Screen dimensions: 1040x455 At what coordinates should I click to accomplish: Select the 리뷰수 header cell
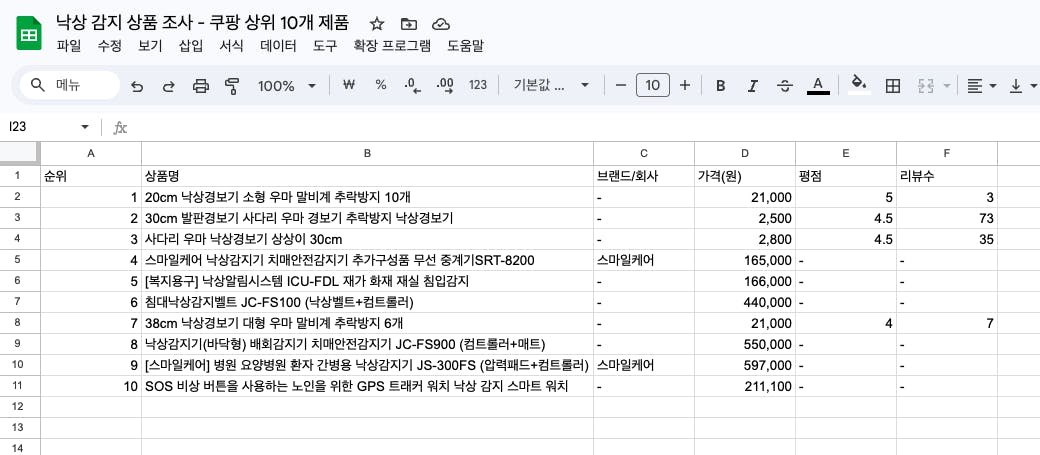[946, 176]
